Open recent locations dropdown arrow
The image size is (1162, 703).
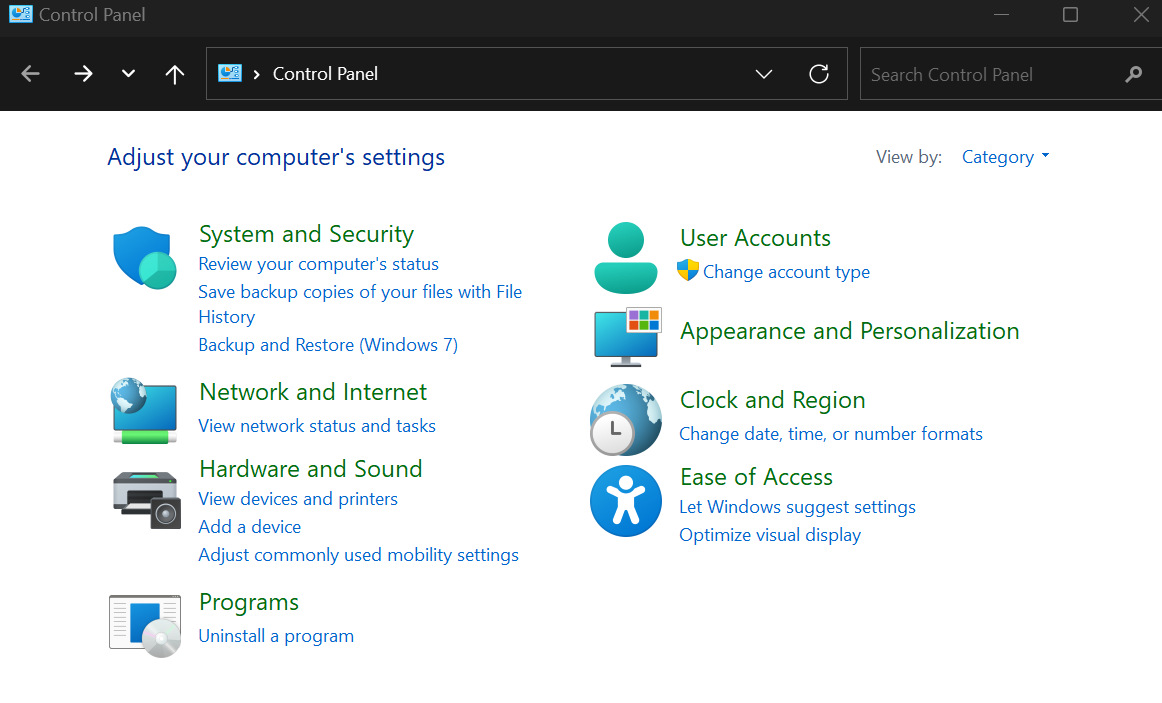[x=128, y=74]
